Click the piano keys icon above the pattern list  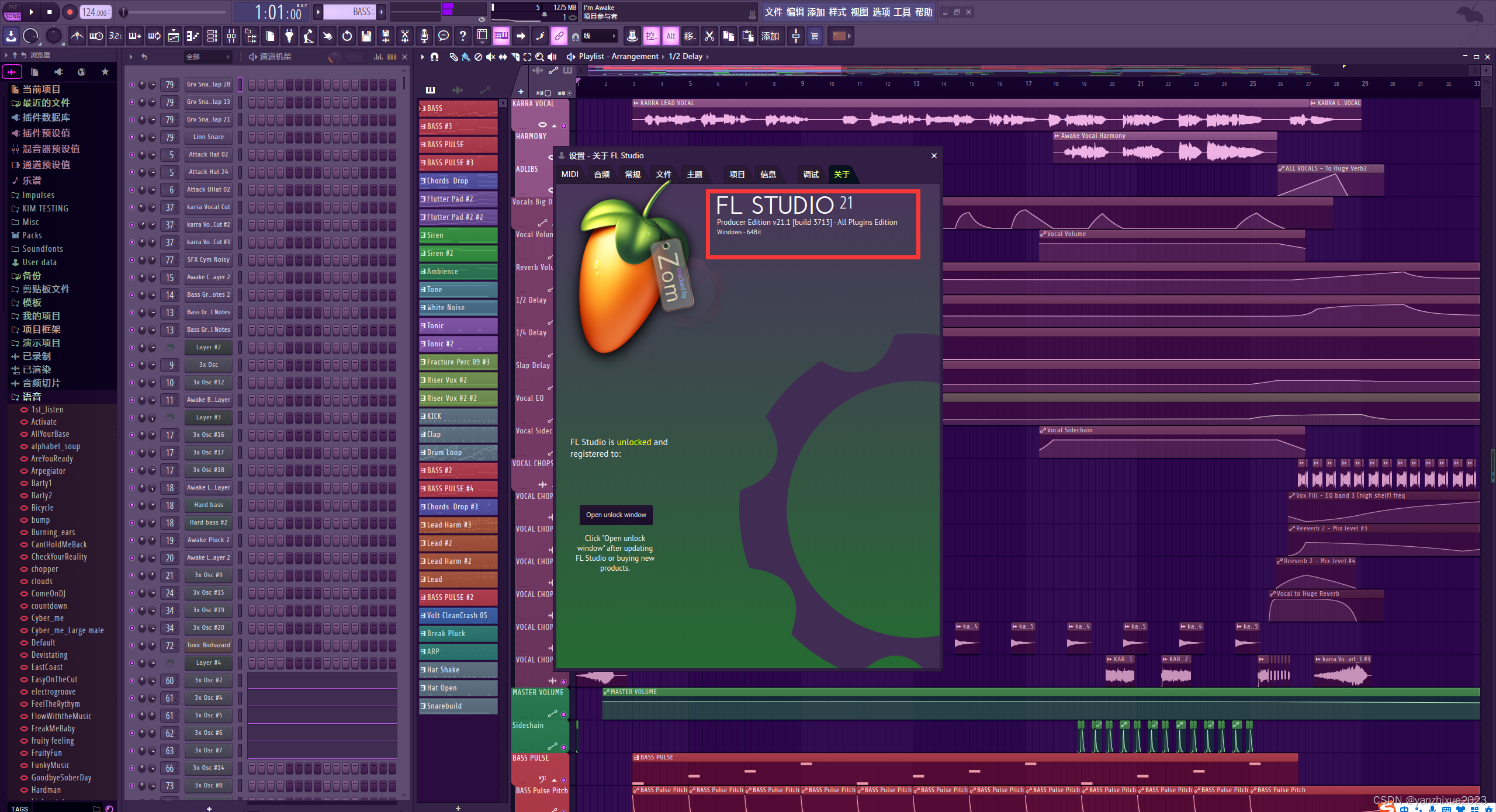click(431, 90)
